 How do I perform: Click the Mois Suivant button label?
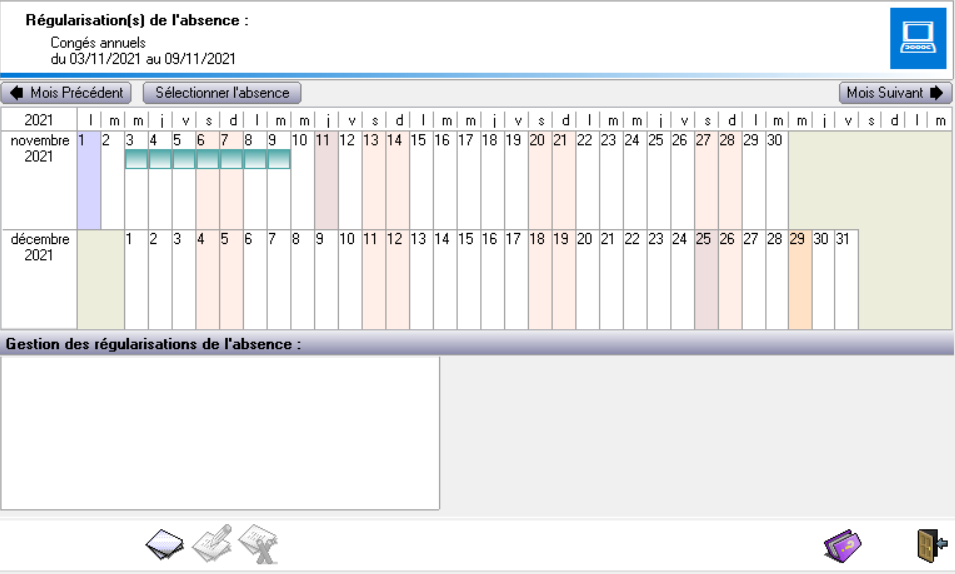pos(886,93)
